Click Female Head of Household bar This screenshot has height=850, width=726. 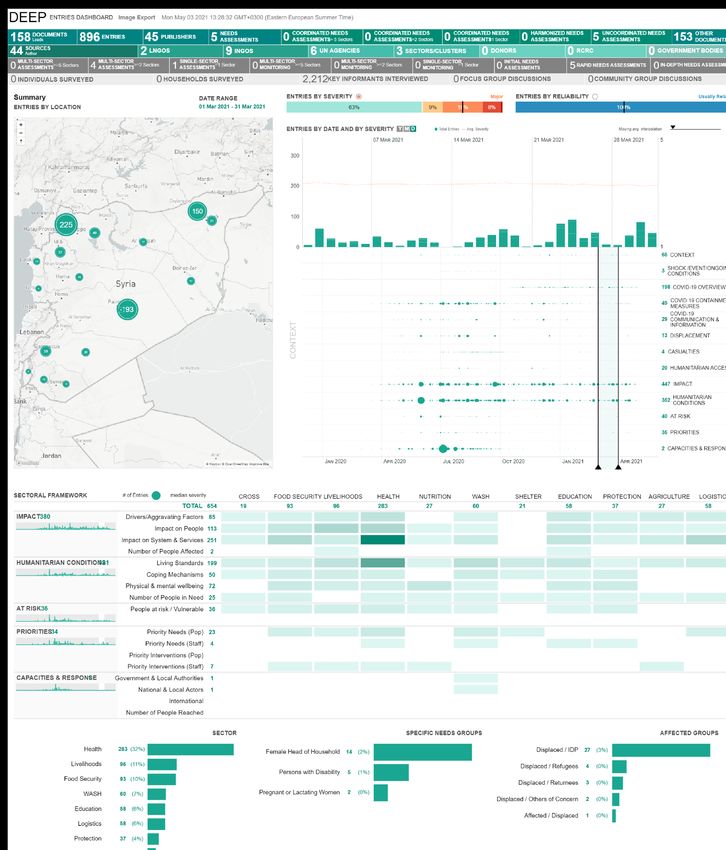[422, 752]
